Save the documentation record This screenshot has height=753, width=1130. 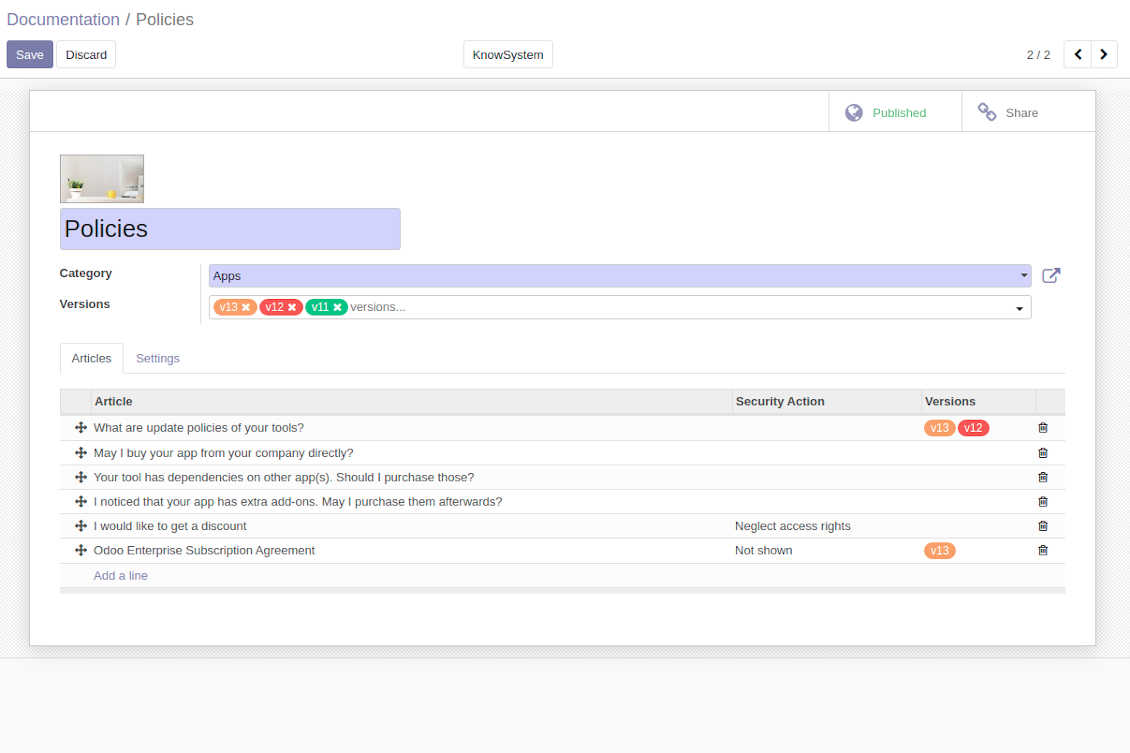pyautogui.click(x=30, y=55)
